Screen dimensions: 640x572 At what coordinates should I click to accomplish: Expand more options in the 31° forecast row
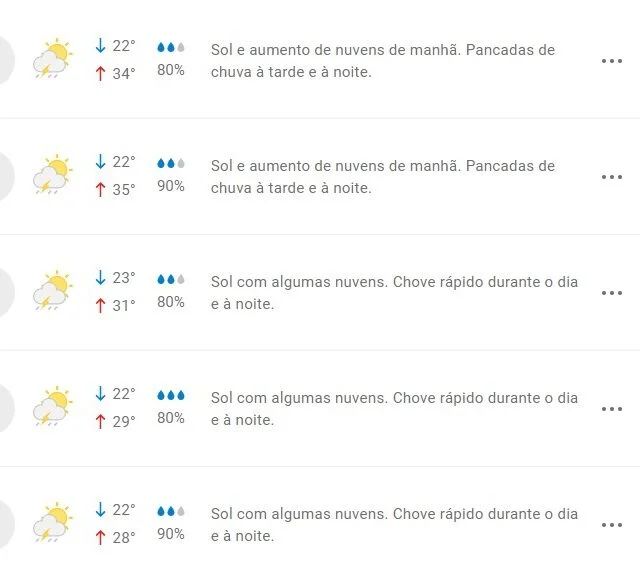612,293
